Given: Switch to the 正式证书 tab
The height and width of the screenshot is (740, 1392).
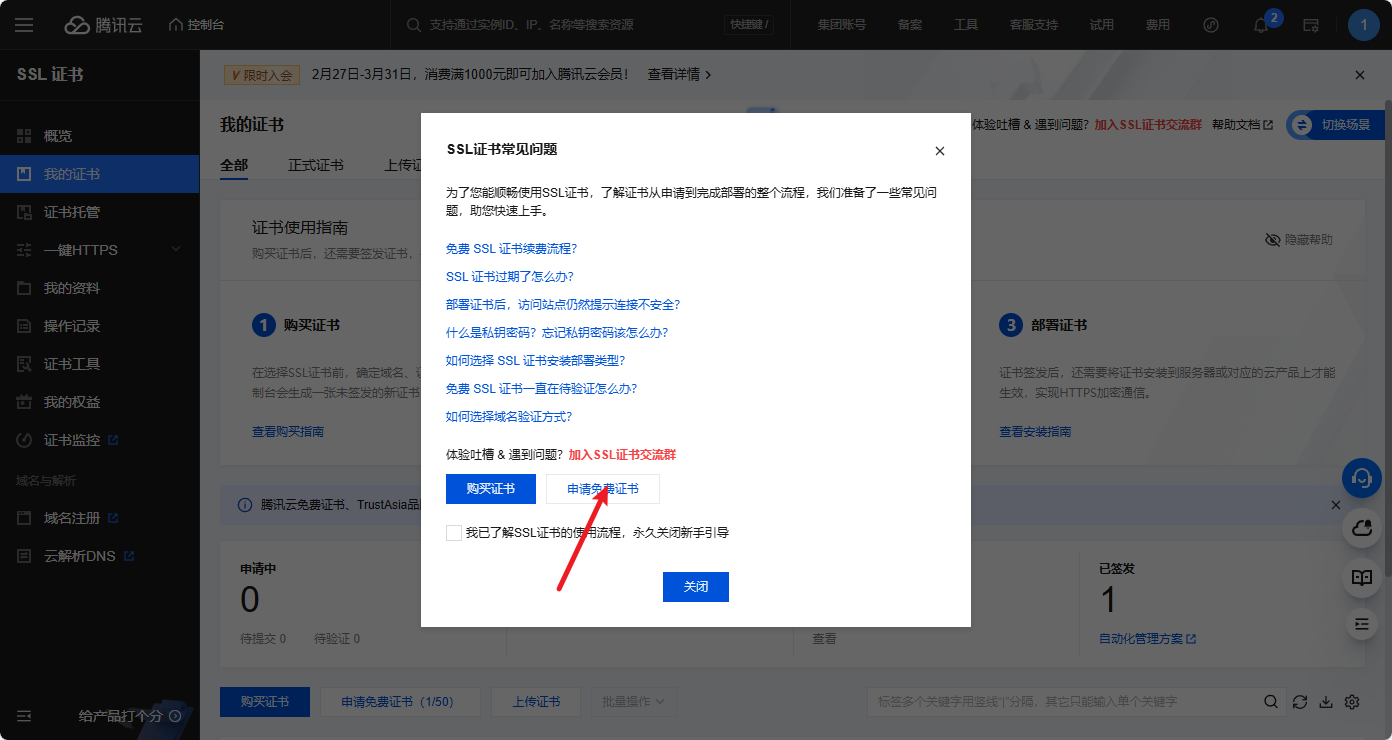Looking at the screenshot, I should [x=316, y=165].
